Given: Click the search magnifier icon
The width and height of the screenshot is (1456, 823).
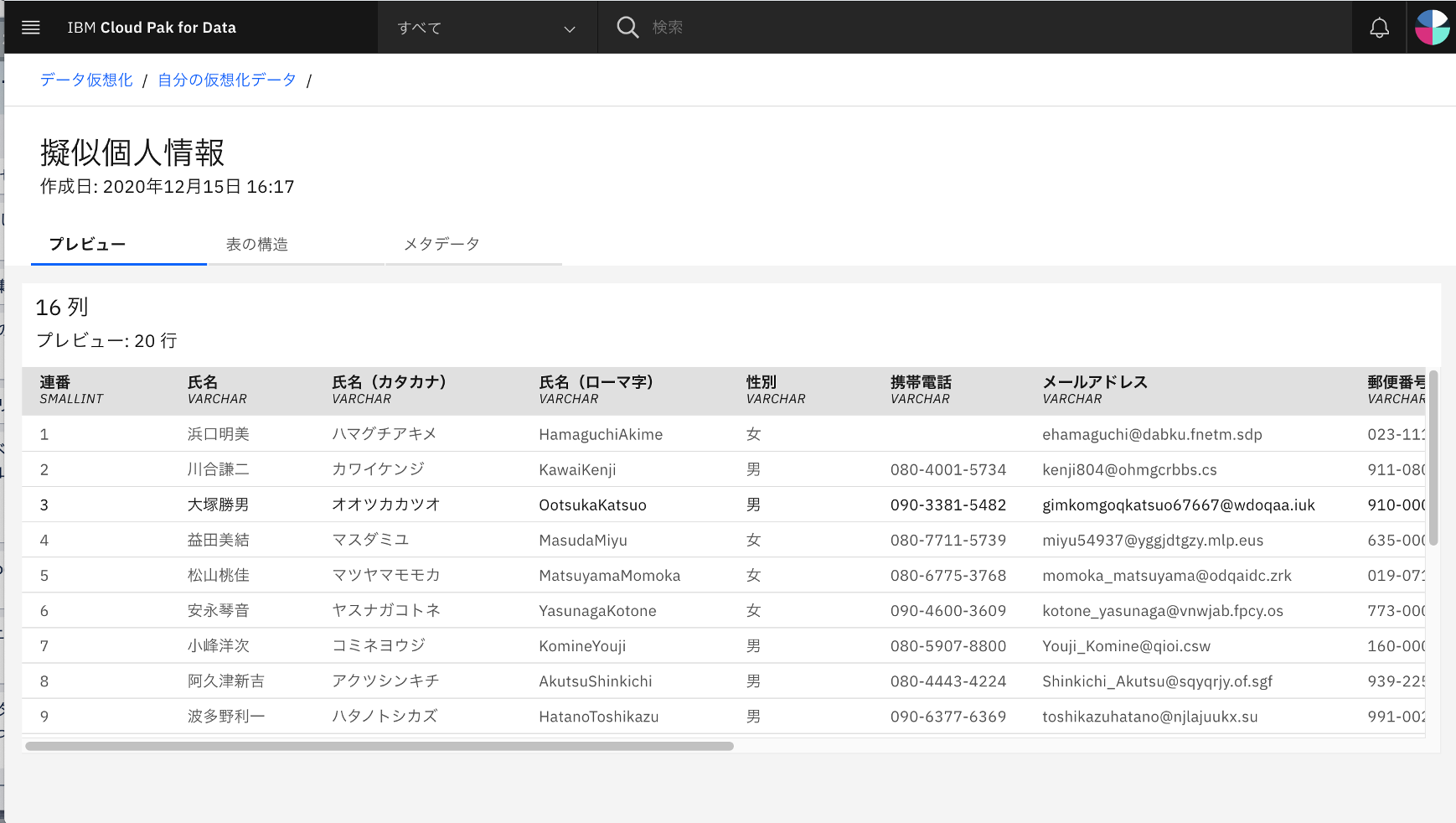Looking at the screenshot, I should 627,27.
